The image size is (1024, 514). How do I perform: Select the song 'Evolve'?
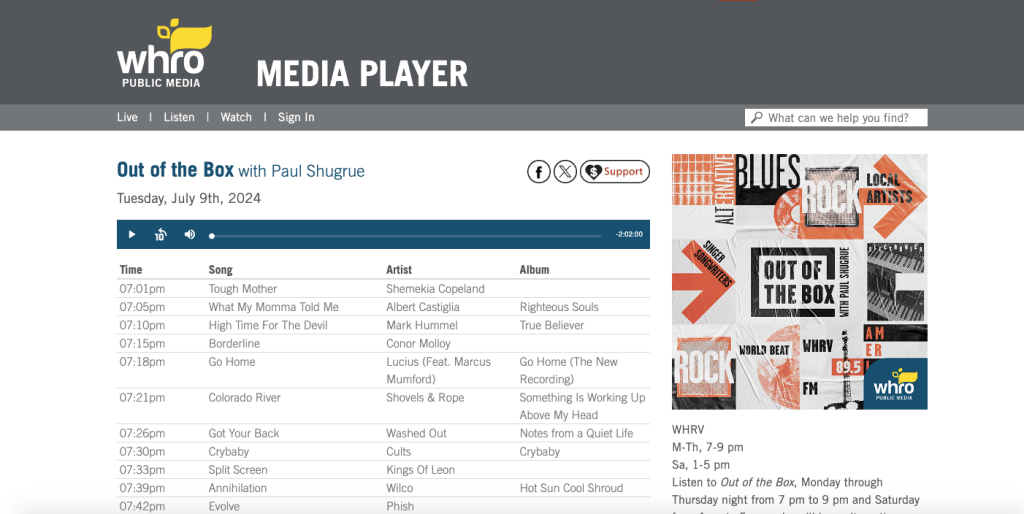224,506
